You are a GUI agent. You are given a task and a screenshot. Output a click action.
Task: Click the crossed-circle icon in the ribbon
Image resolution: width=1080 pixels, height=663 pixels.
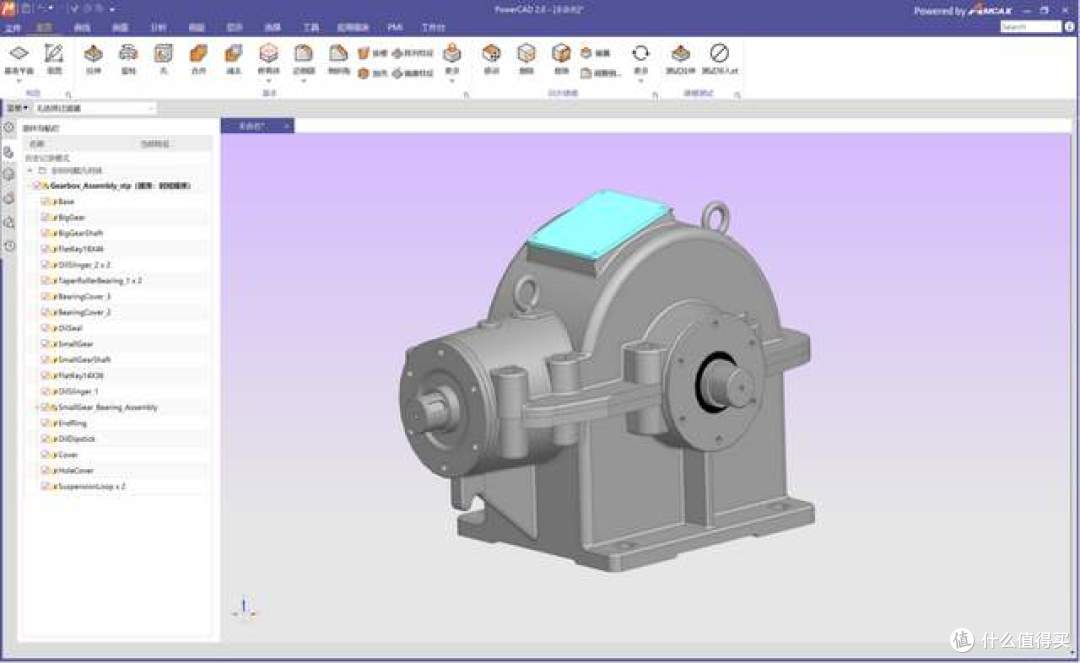(719, 53)
